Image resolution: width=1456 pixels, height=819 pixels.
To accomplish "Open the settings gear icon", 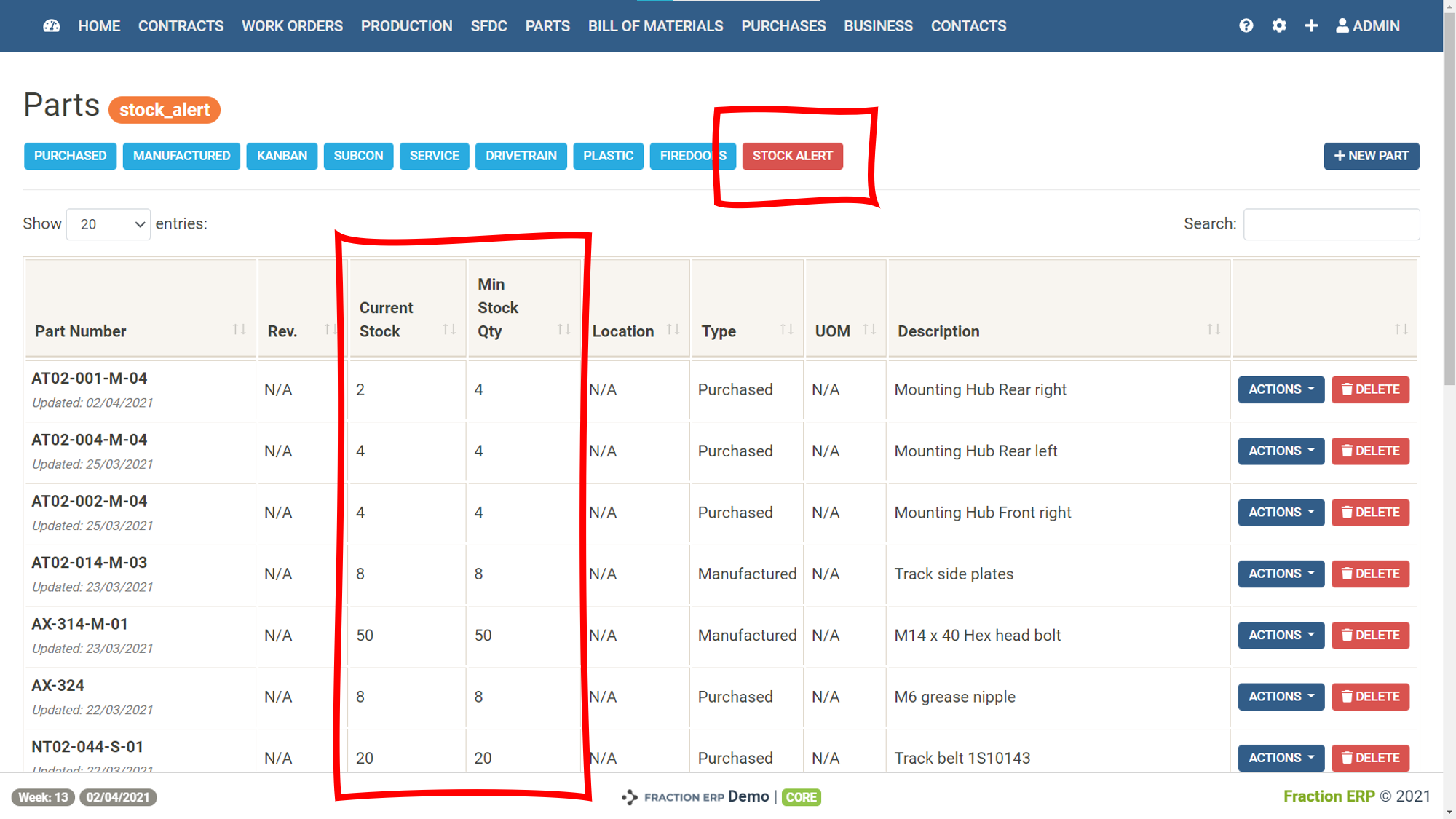I will click(1278, 26).
